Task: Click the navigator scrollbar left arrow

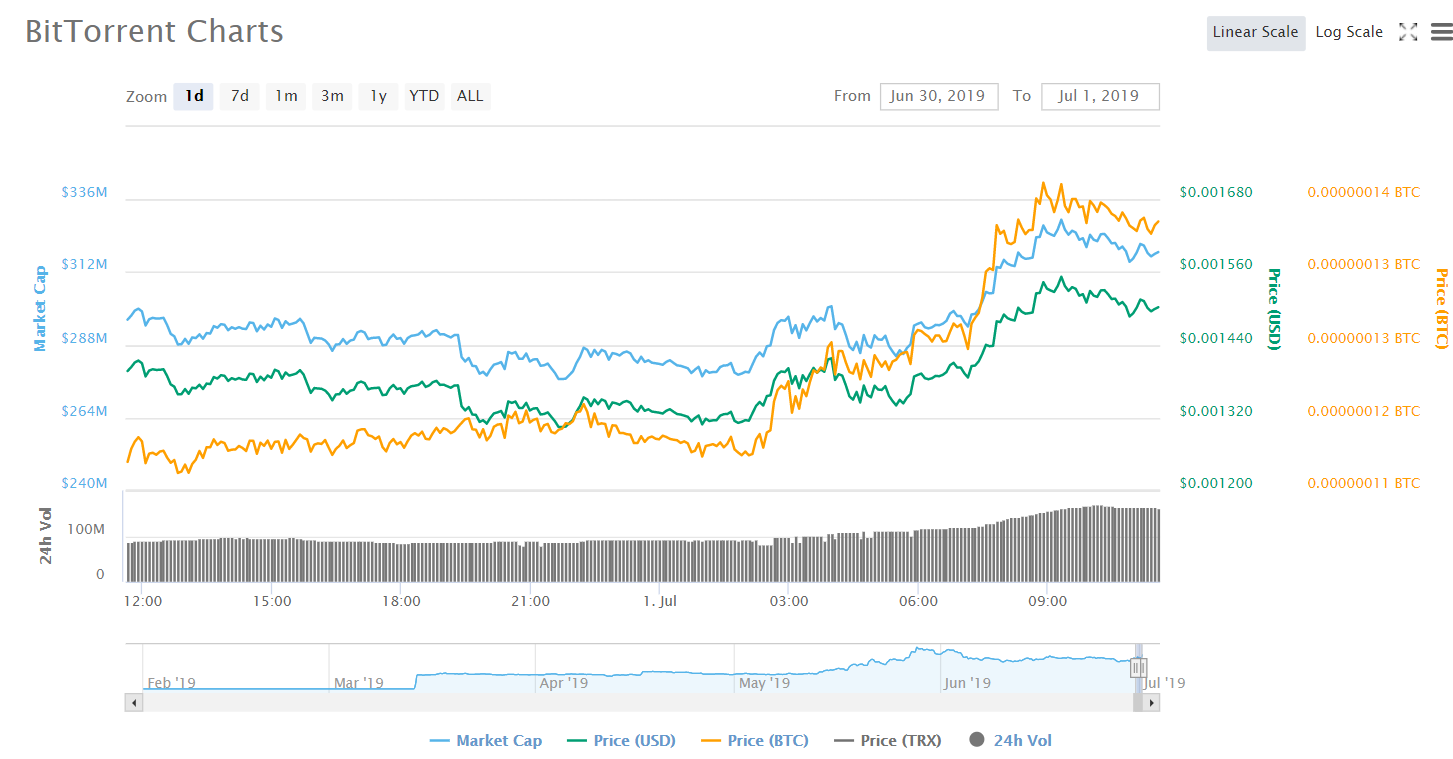Action: click(133, 703)
